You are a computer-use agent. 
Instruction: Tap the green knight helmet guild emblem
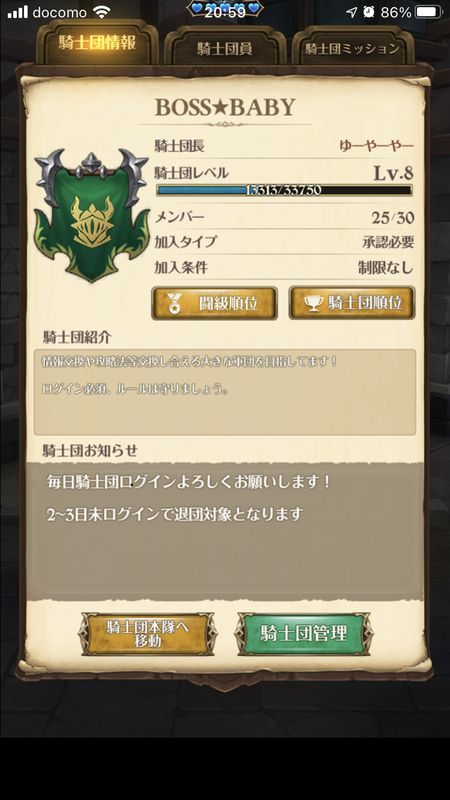tap(91, 215)
